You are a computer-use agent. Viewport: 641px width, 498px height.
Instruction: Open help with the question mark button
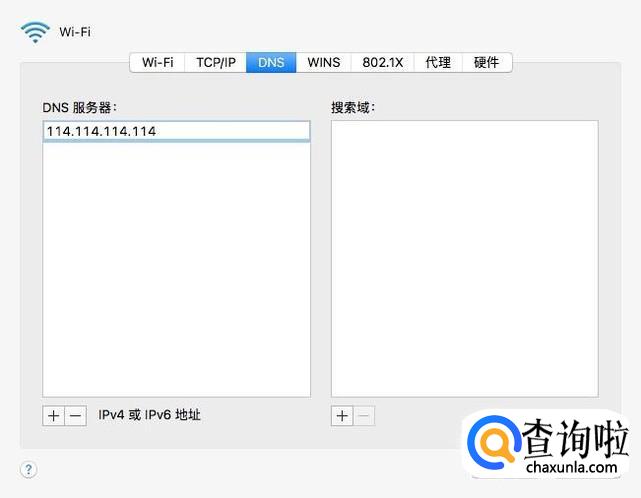[28, 469]
